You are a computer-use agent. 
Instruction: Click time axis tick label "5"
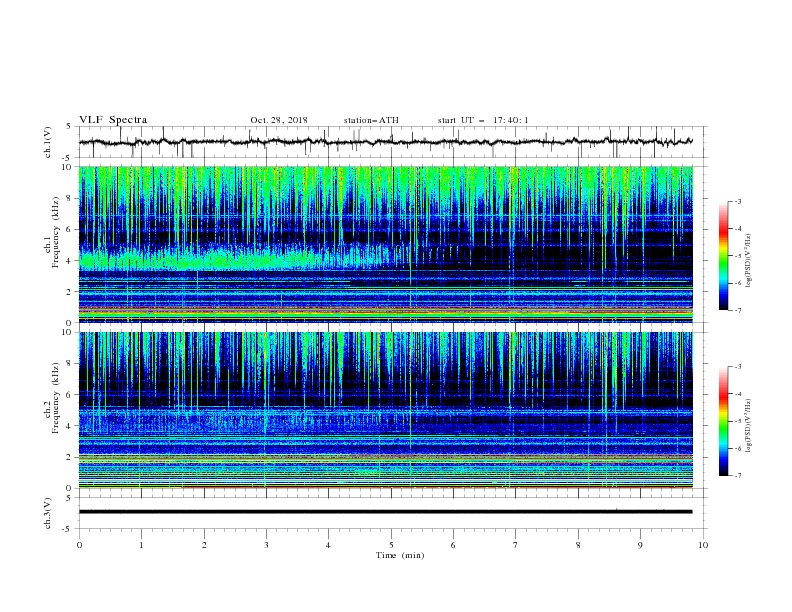[x=391, y=545]
